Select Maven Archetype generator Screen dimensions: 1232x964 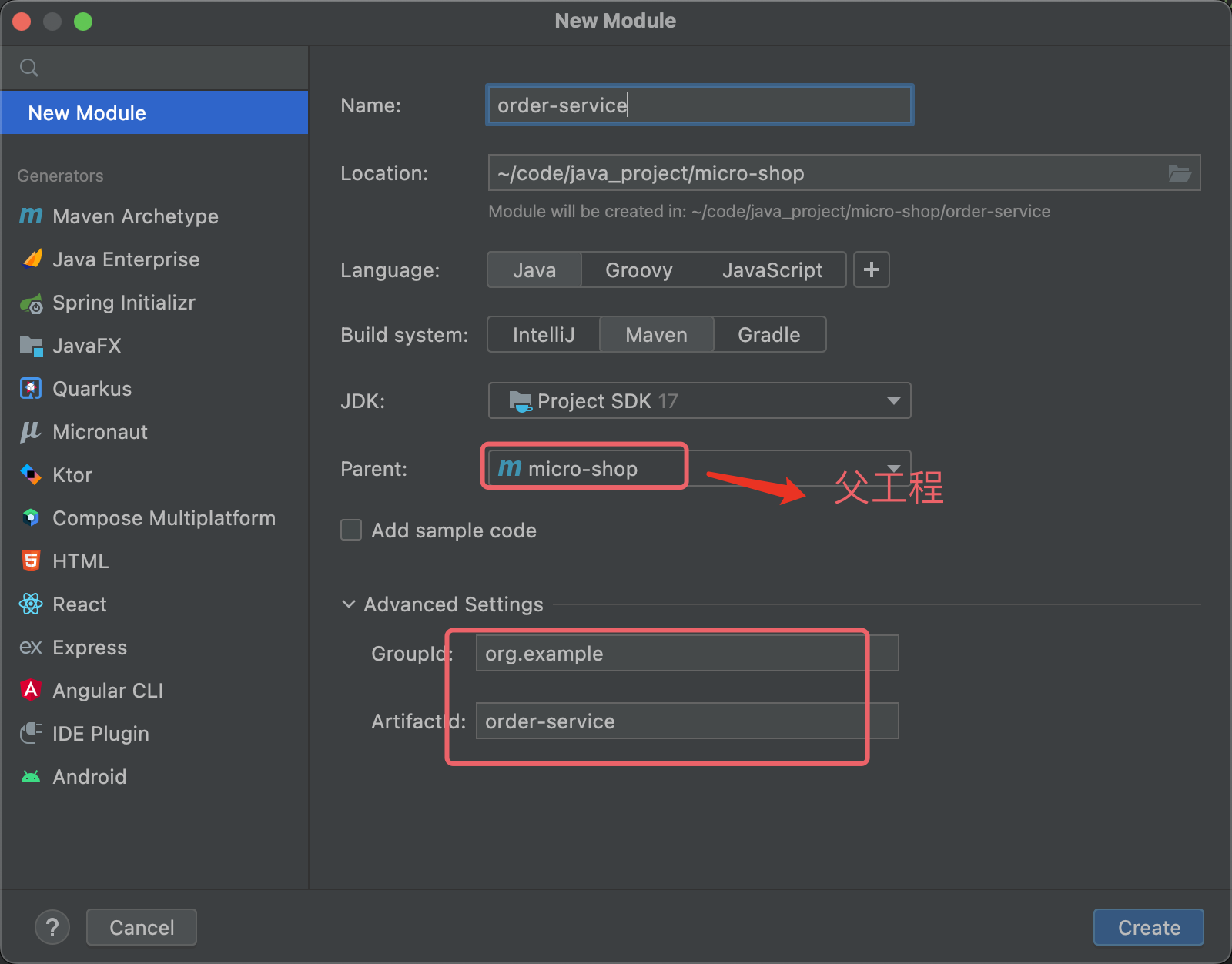(155, 216)
